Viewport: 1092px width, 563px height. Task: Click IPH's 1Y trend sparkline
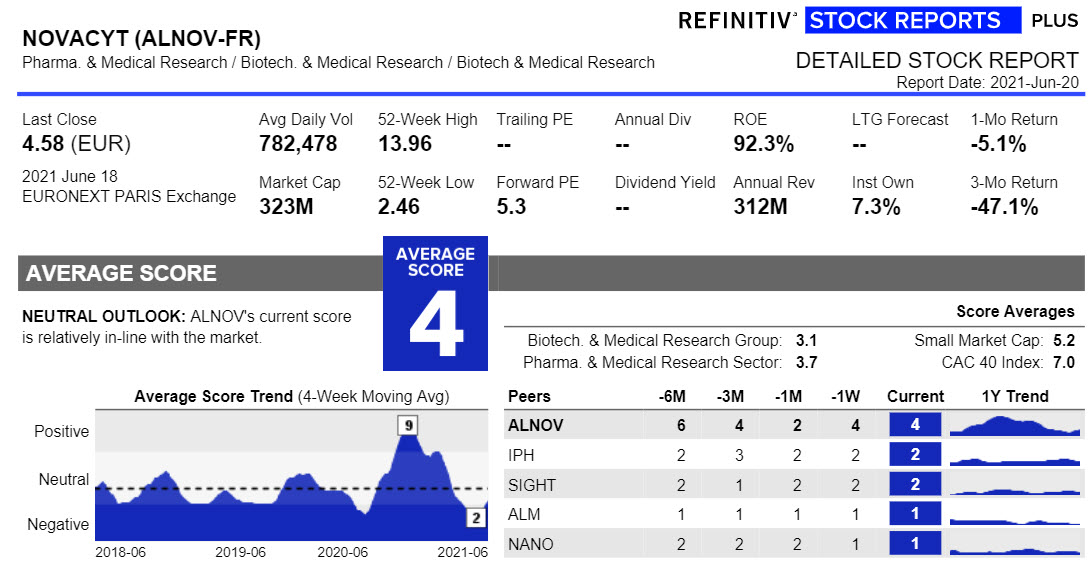pos(1015,461)
